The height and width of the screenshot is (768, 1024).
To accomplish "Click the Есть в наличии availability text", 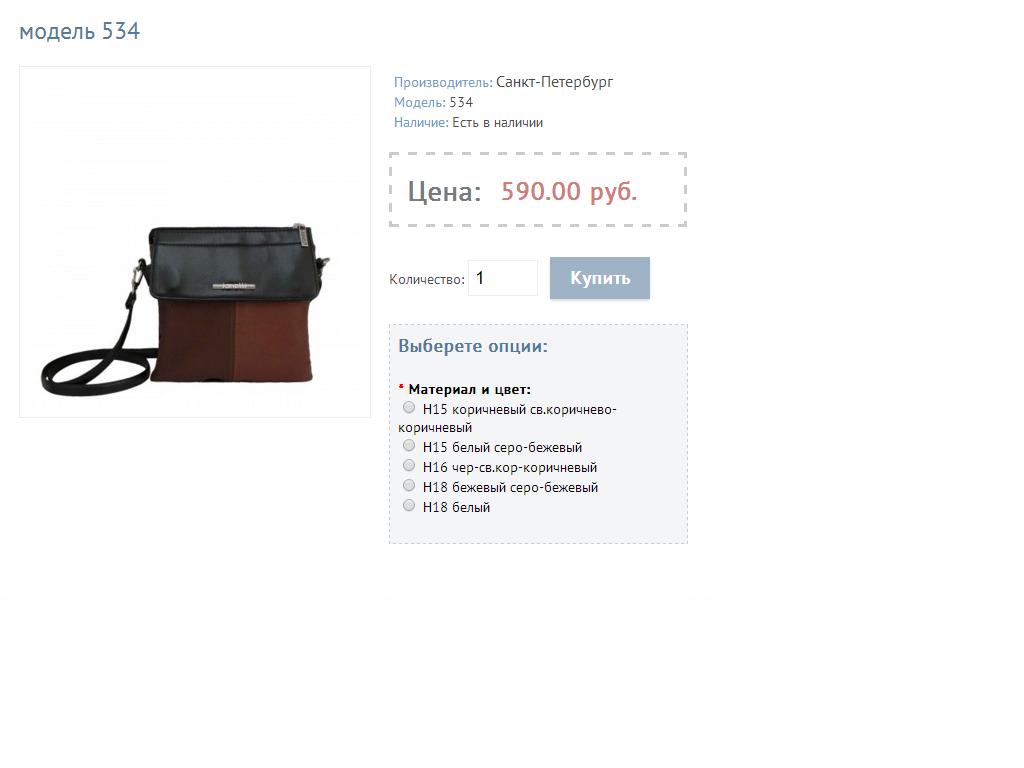I will 498,123.
